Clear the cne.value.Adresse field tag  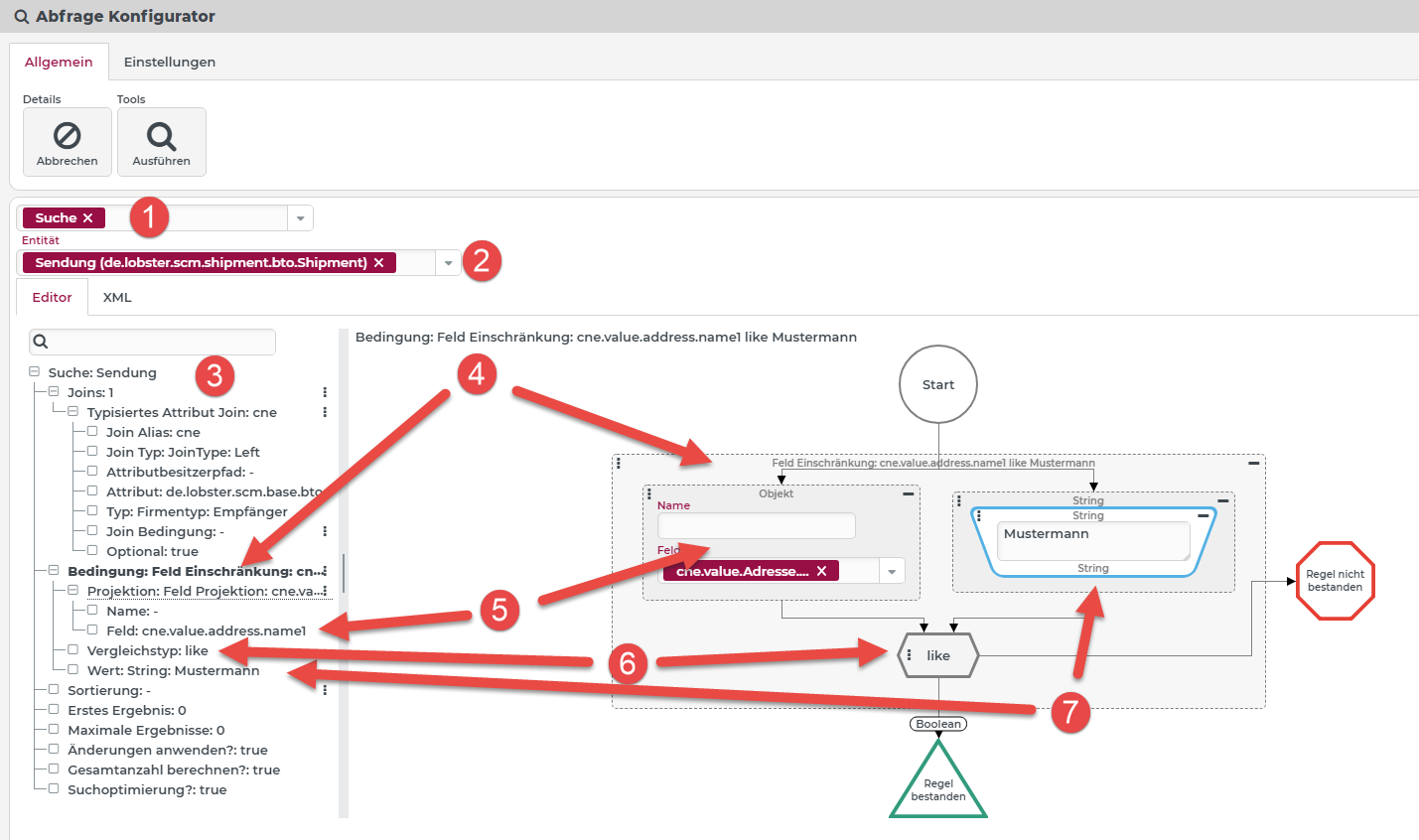click(821, 571)
